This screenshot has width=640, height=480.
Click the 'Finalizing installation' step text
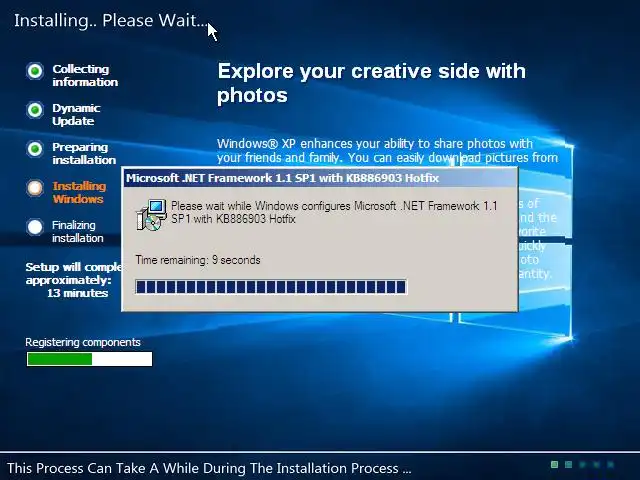pos(78,231)
